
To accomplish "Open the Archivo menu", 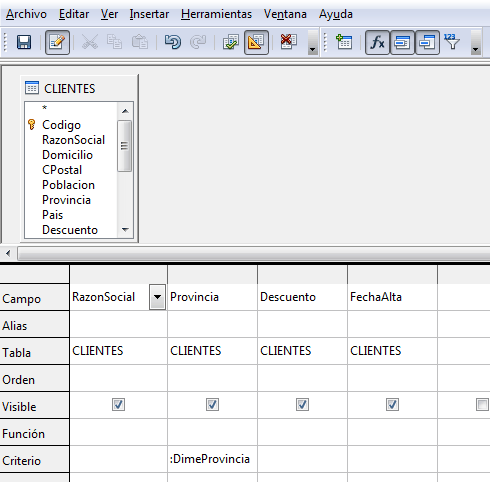I will click(x=26, y=14).
